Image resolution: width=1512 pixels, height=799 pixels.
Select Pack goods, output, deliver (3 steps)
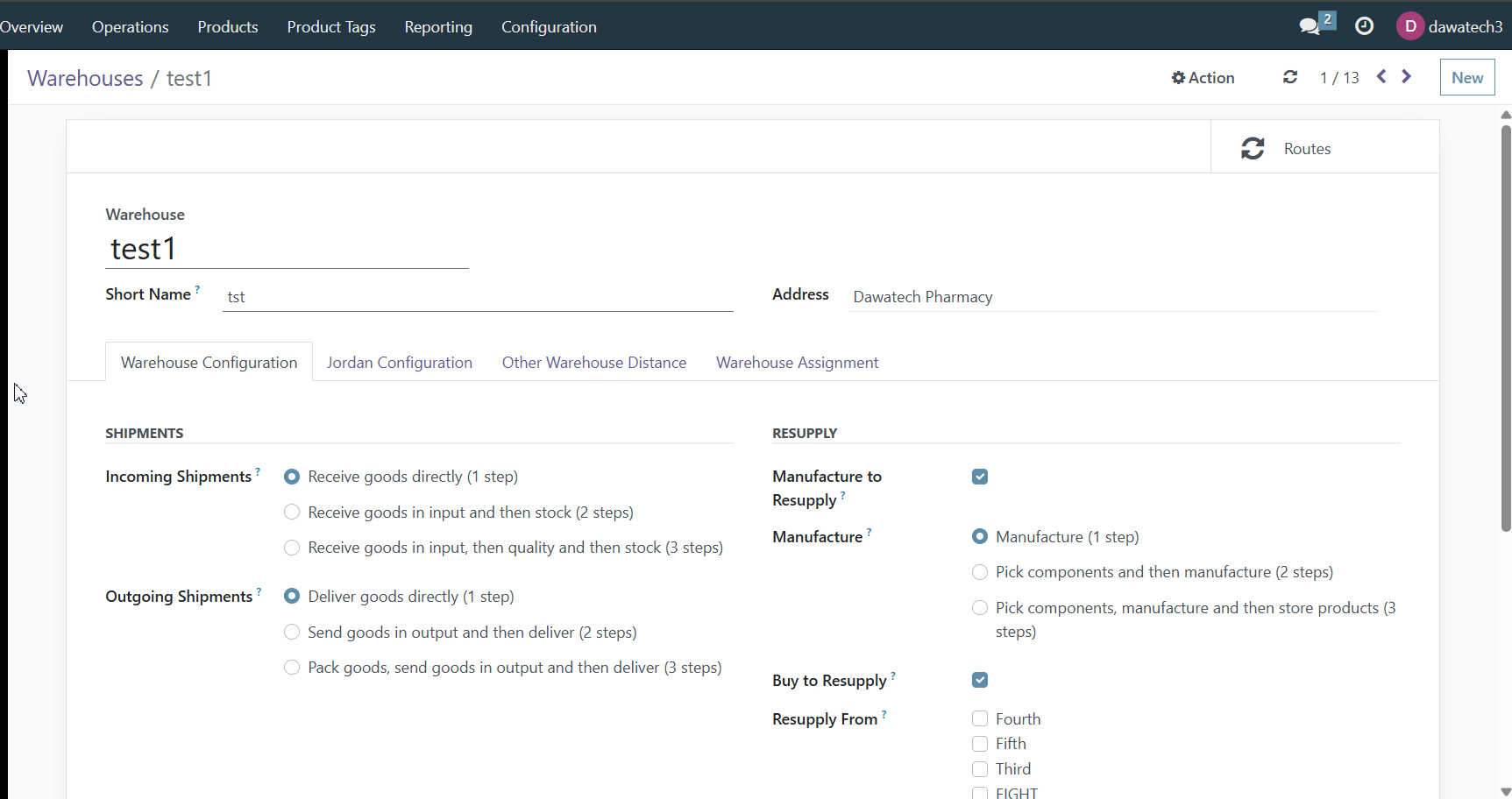(x=292, y=668)
